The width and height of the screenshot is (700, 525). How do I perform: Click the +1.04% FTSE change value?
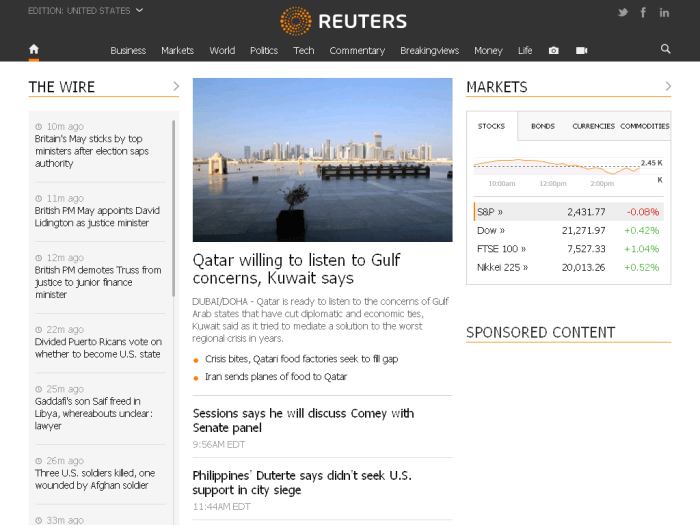[x=642, y=249]
